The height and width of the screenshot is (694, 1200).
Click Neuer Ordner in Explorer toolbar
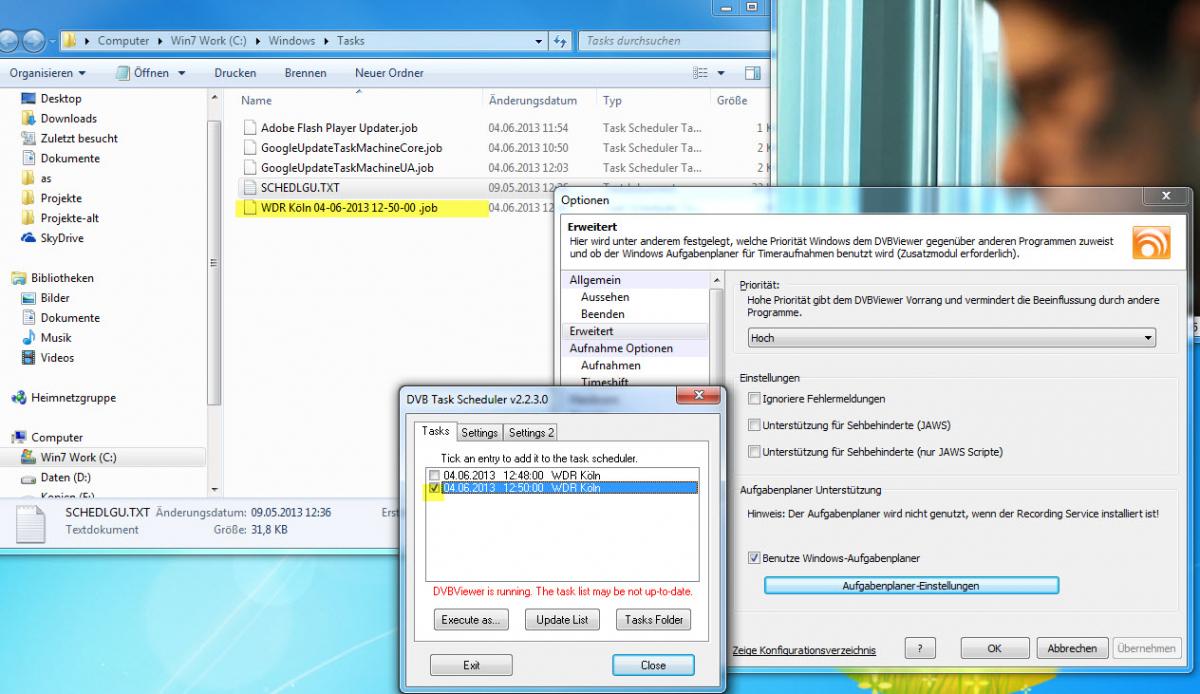pos(389,73)
